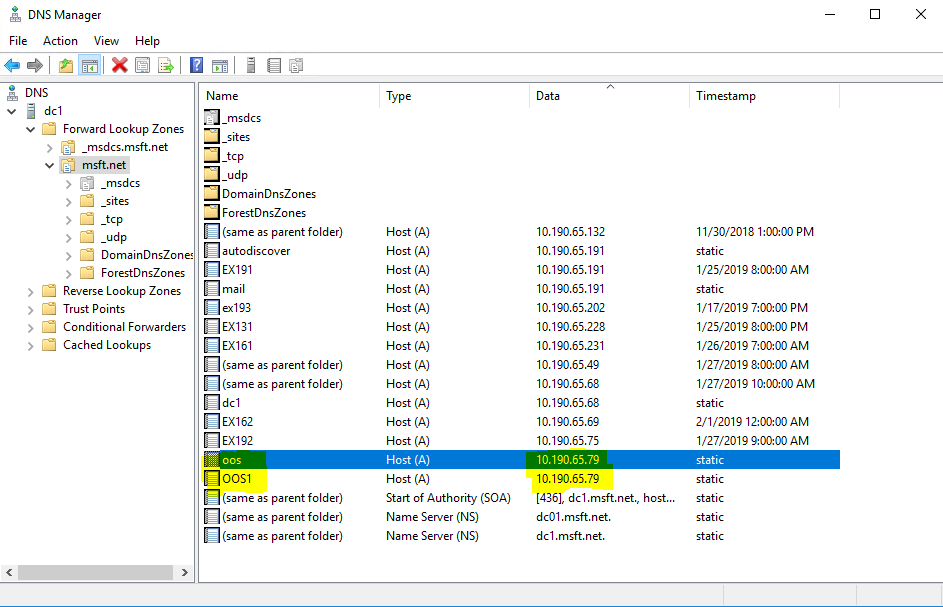943x607 pixels.
Task: Open Properties from the toolbar
Action: [143, 65]
